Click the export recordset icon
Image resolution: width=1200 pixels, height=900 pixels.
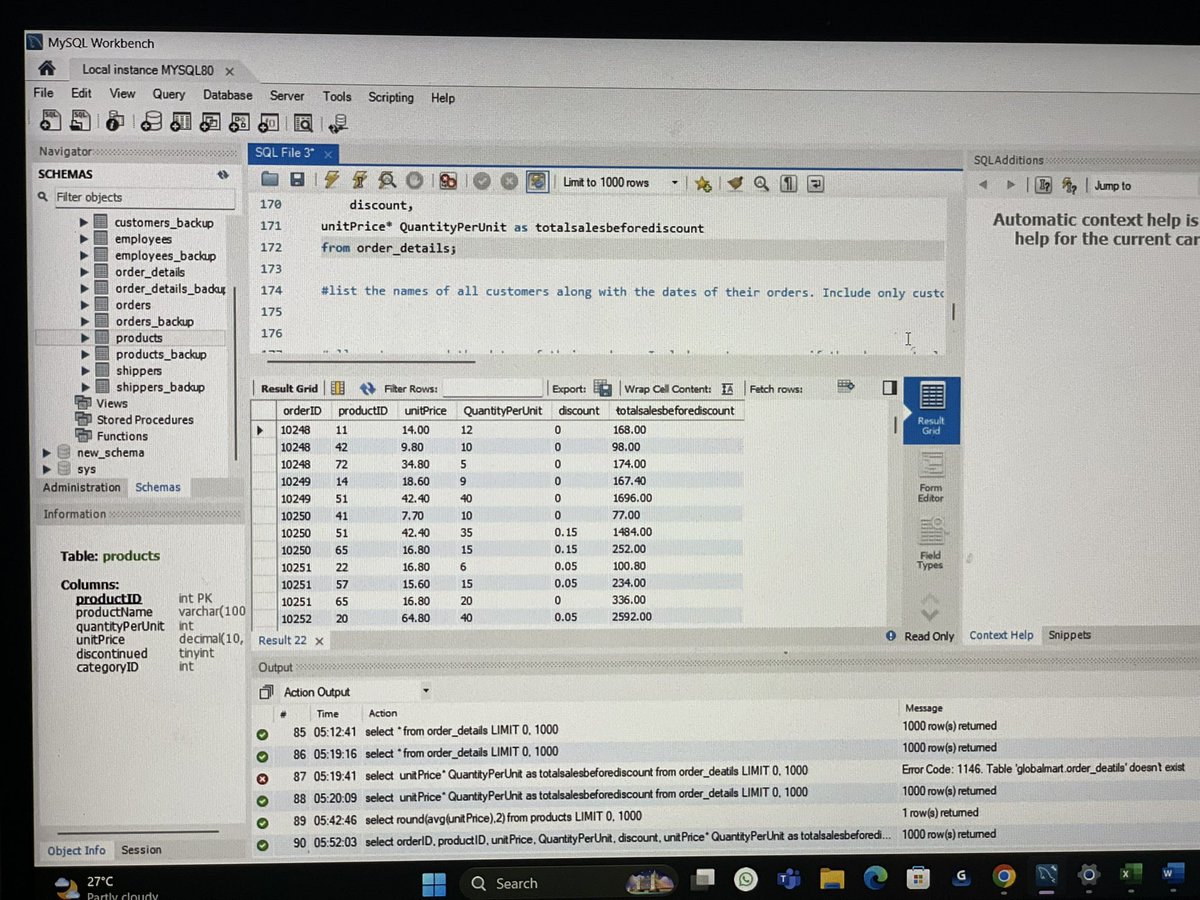(602, 388)
